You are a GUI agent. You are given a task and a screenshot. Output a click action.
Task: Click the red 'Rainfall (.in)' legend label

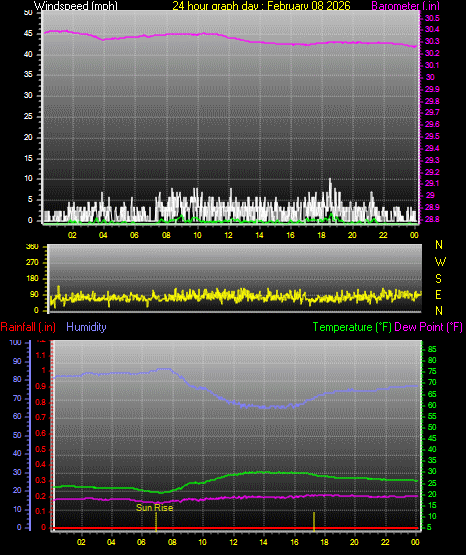click(28, 327)
